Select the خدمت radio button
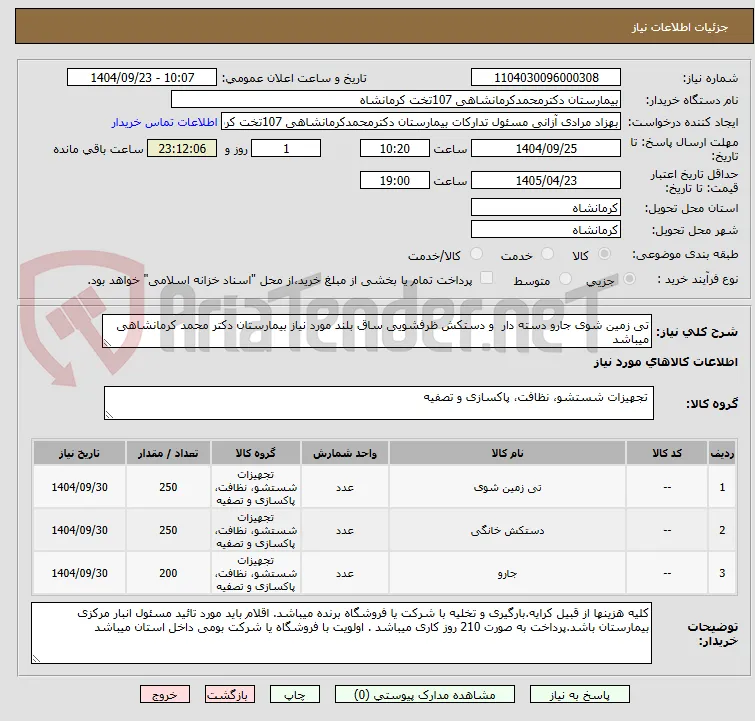The height and width of the screenshot is (721, 755). [547, 254]
